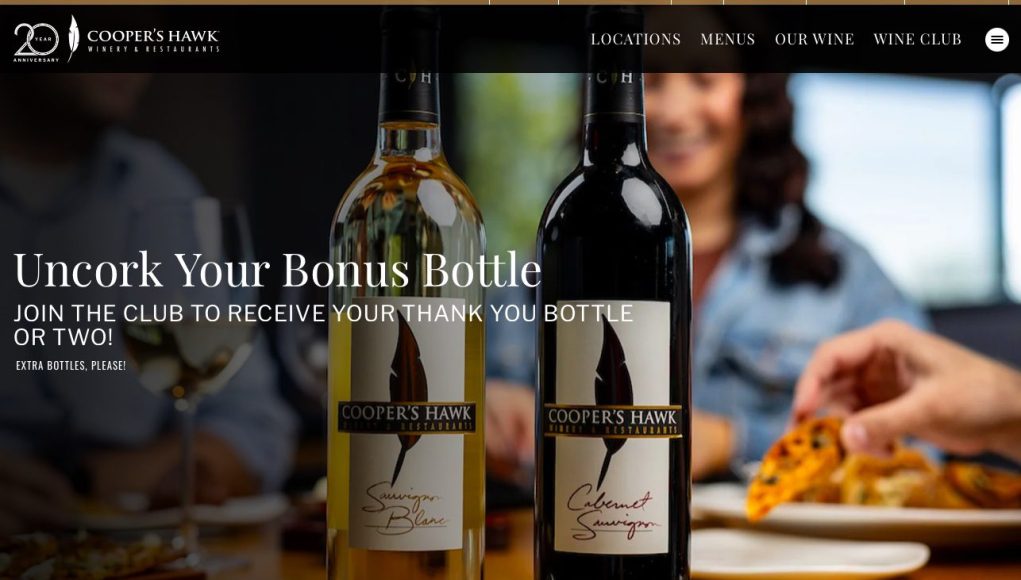Click the 'Join the club to receive' subheading
1021x580 pixels.
coord(323,325)
